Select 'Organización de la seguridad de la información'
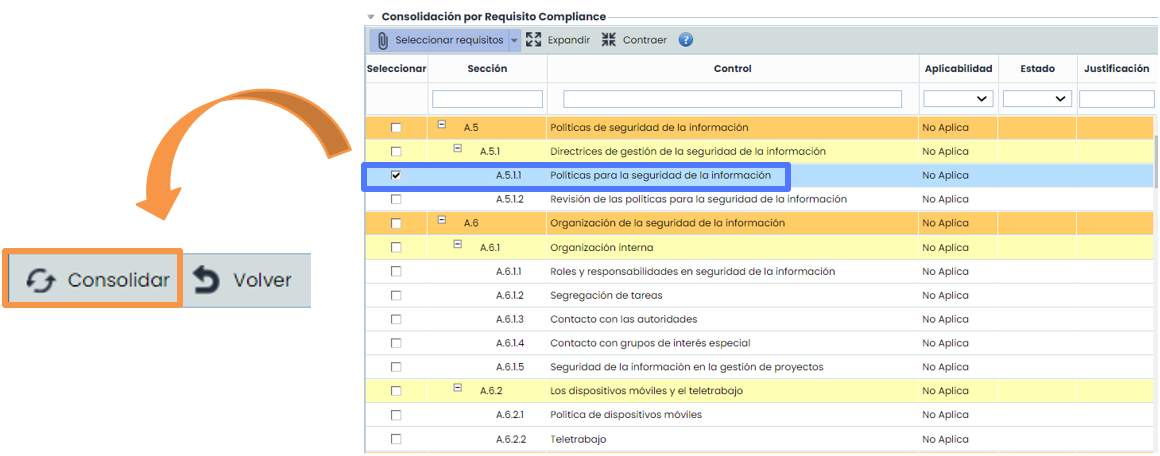This screenshot has width=1160, height=456. [x=667, y=223]
